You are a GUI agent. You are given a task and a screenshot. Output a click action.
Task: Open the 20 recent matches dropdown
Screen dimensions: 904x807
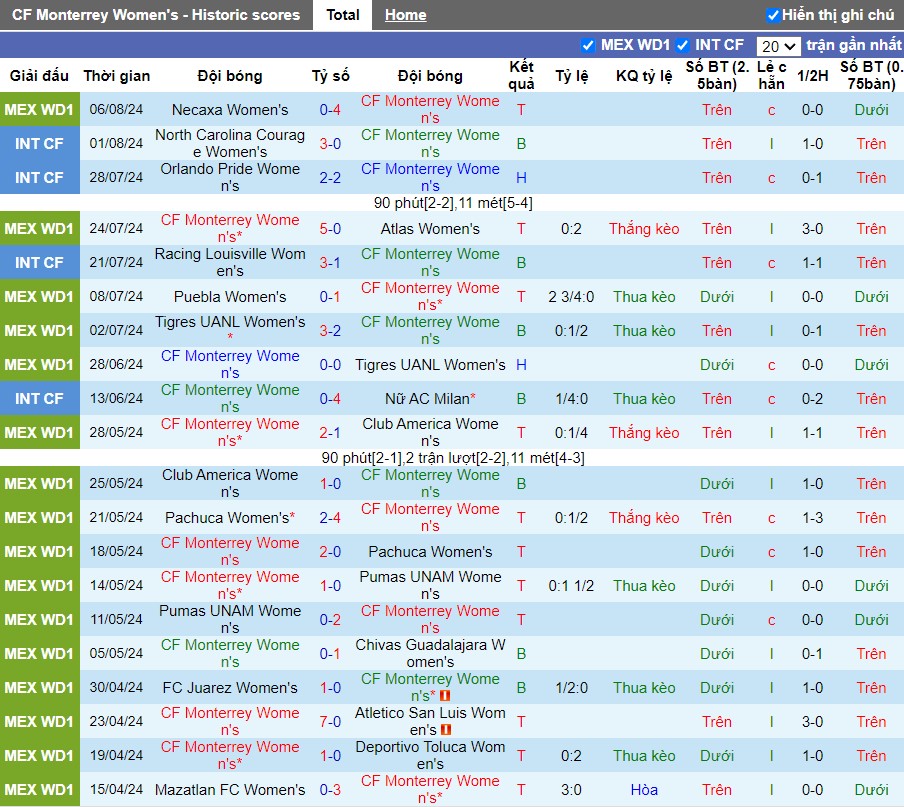tap(778, 46)
